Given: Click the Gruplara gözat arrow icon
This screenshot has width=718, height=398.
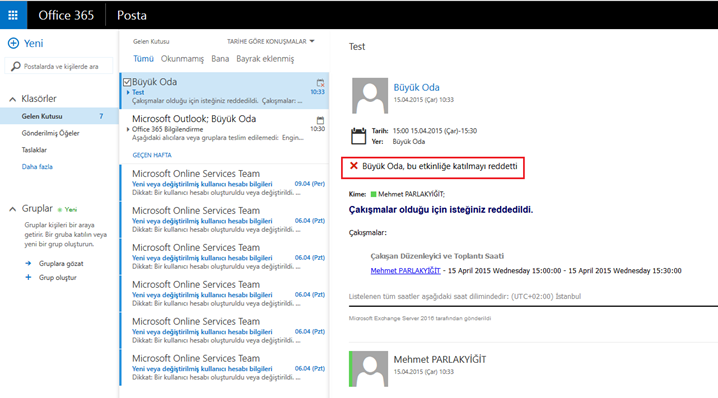Looking at the screenshot, I should 28,263.
